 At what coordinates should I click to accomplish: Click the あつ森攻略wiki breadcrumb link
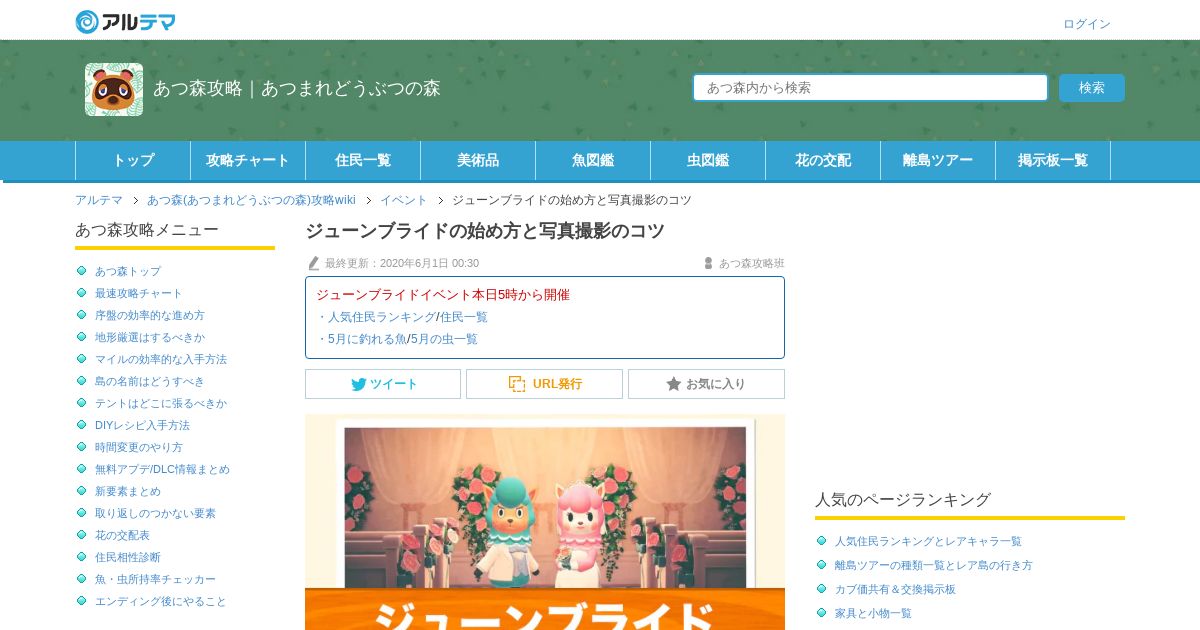coord(251,200)
